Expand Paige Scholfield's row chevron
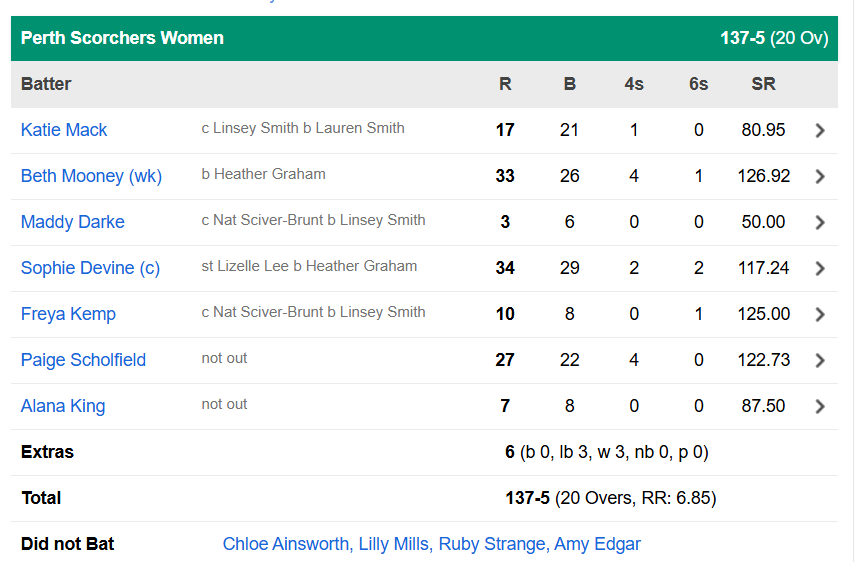863x562 pixels. pos(820,360)
